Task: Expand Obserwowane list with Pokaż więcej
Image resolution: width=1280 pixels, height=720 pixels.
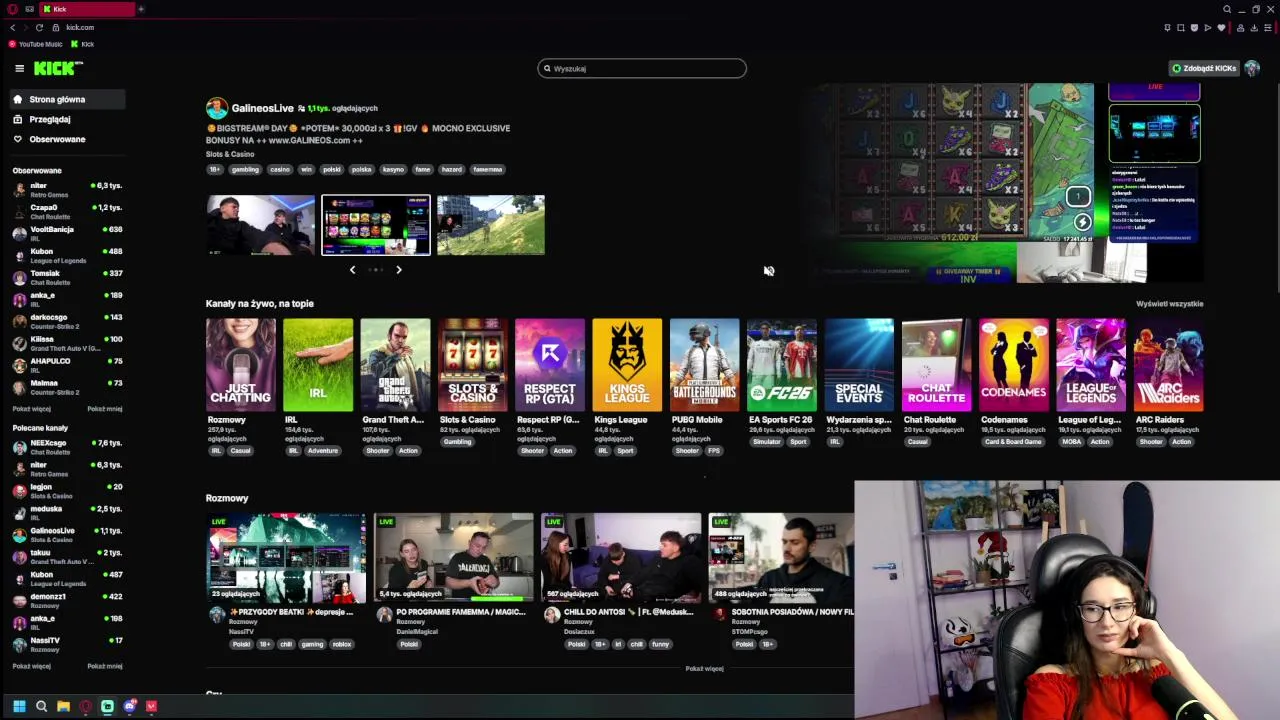Action: pos(31,409)
